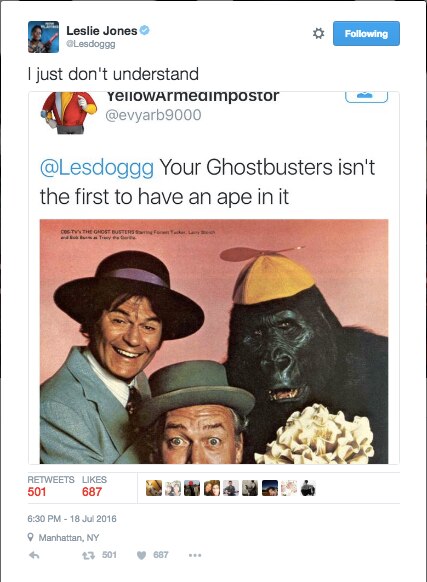This screenshot has width=427, height=582.
Task: Open @evyarb9000 handle in quoted tweet
Action: 153,115
